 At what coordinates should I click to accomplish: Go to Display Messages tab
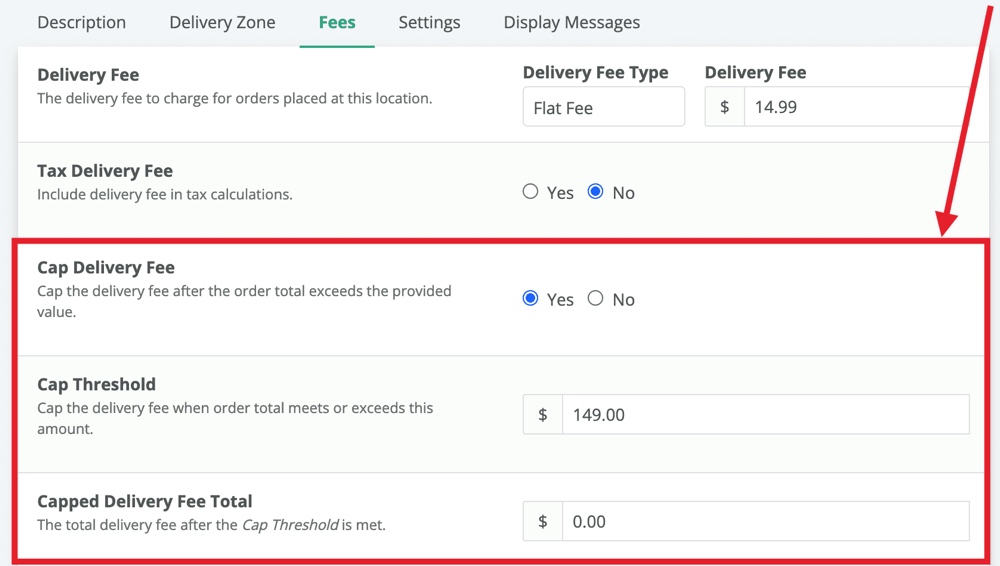tap(571, 22)
